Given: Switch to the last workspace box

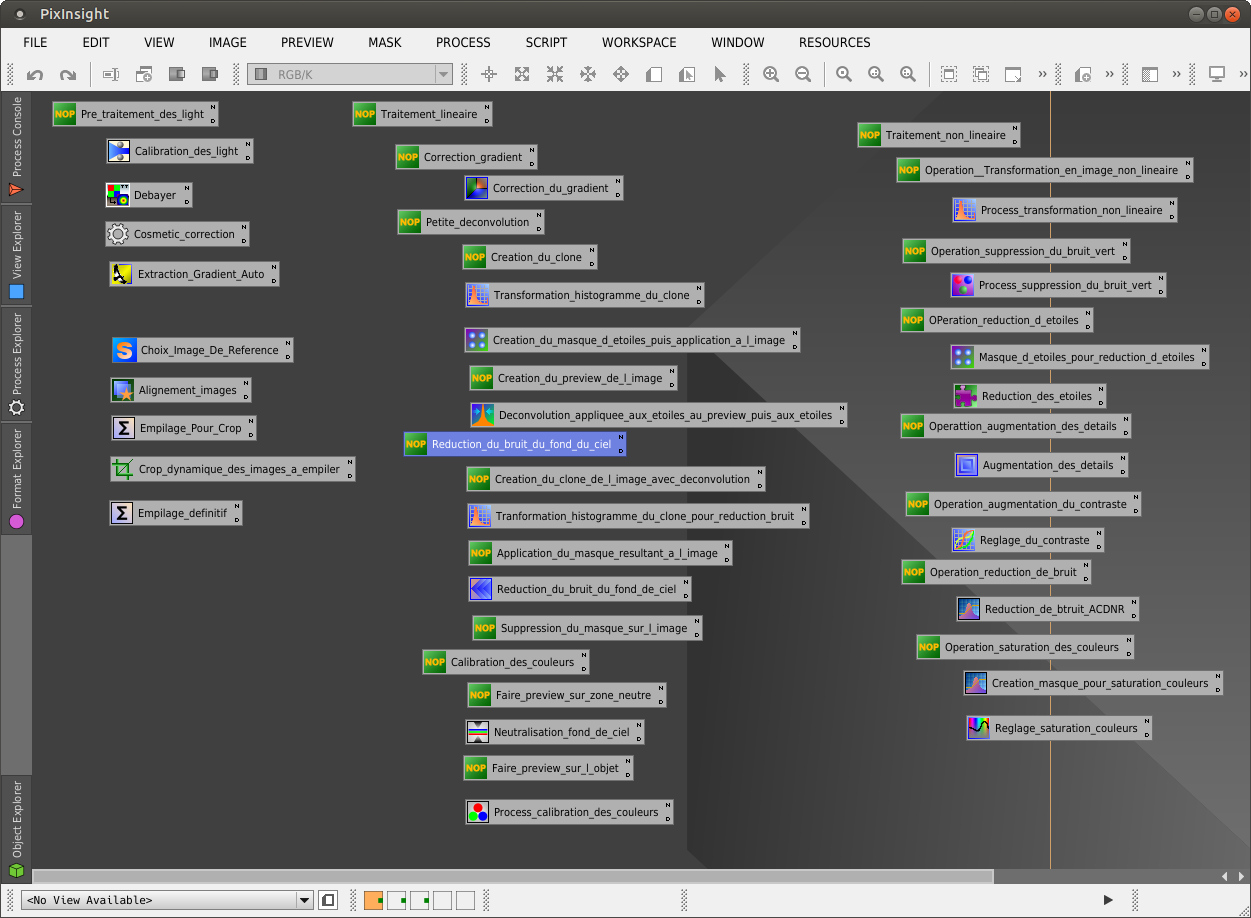Looking at the screenshot, I should click(465, 900).
